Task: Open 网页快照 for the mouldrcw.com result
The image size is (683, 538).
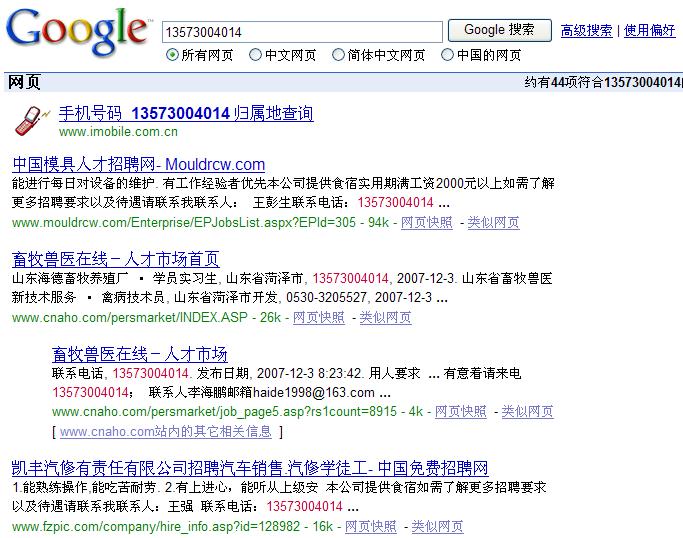Action: tap(426, 222)
